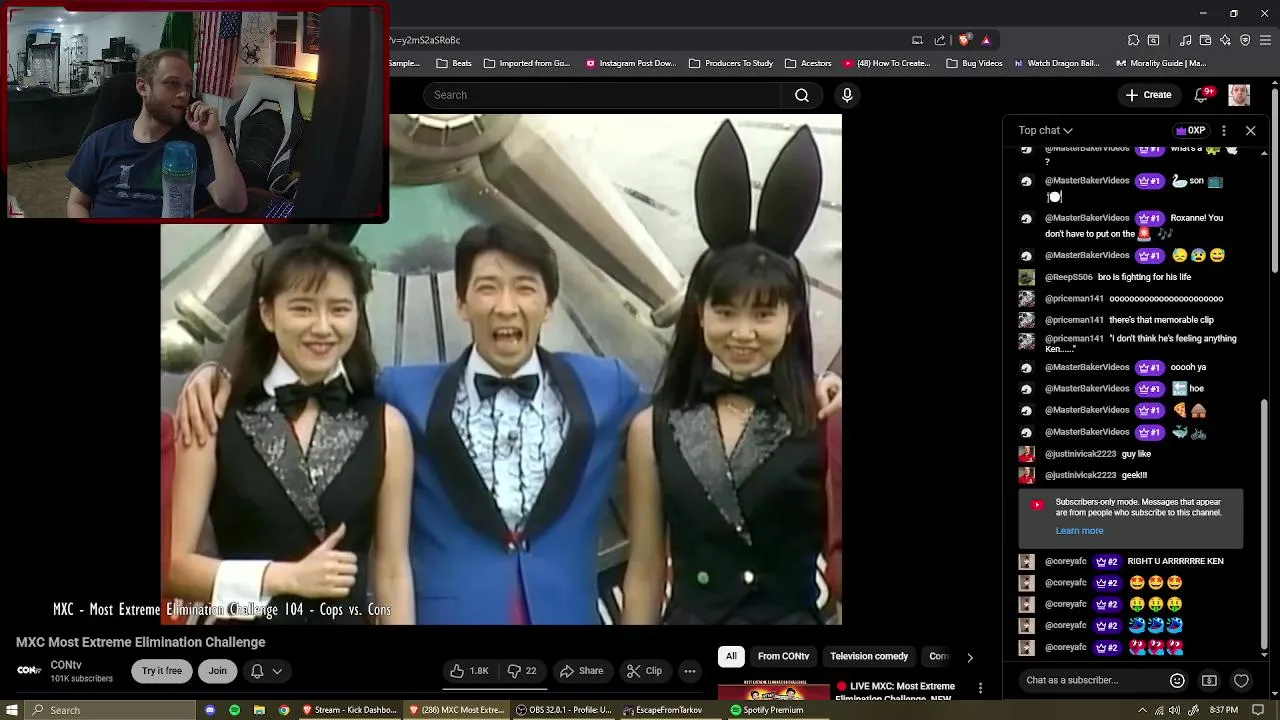This screenshot has width=1280, height=720.
Task: Show more filter chips with the right arrow
Action: [x=969, y=657]
